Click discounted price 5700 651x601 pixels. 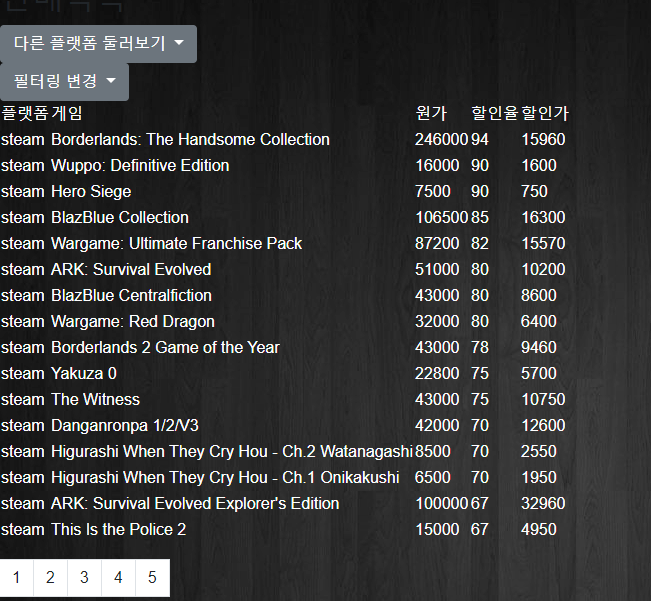538,374
